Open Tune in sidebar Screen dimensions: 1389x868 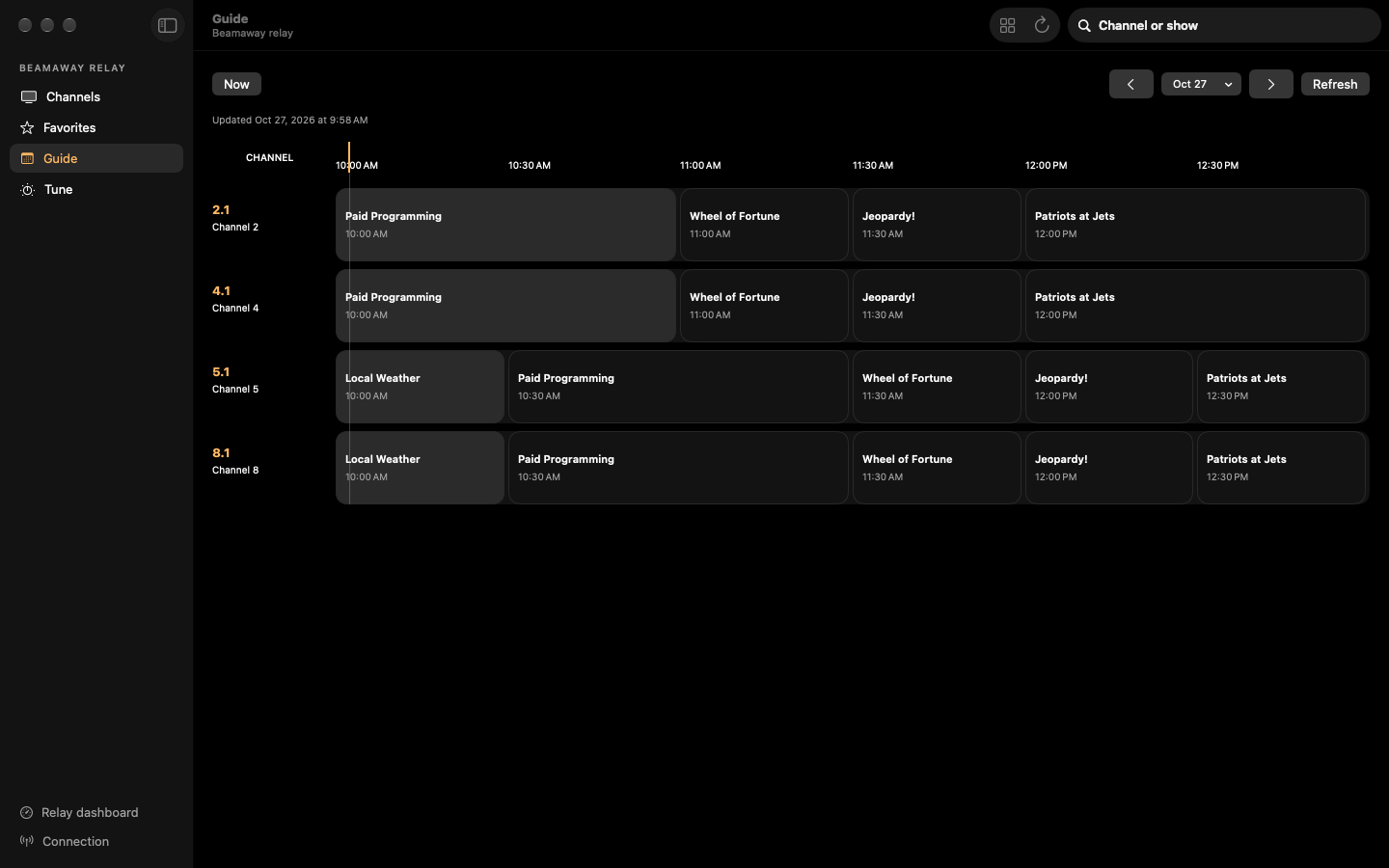click(96, 189)
